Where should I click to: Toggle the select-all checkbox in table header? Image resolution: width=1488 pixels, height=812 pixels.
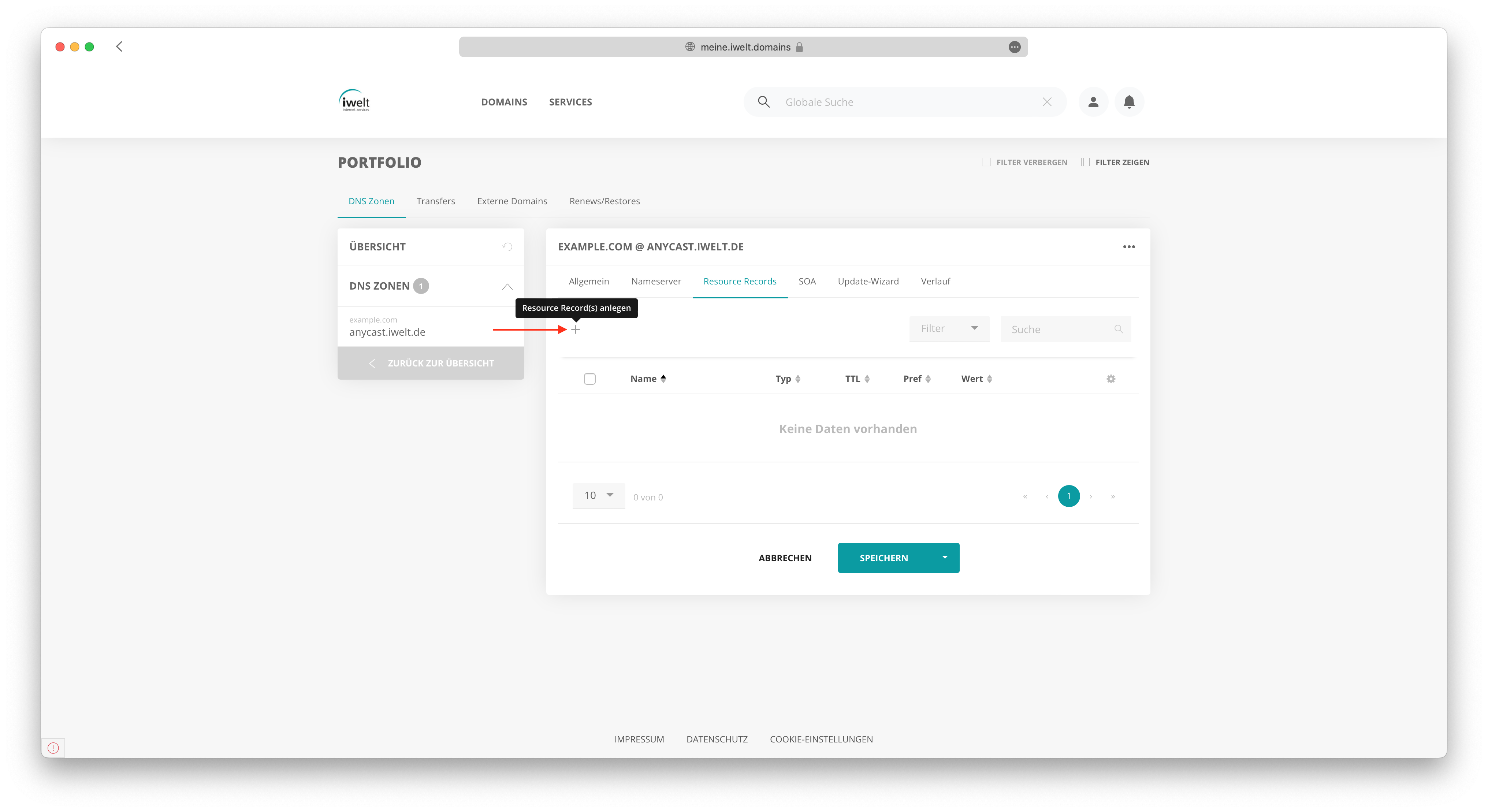pos(589,379)
